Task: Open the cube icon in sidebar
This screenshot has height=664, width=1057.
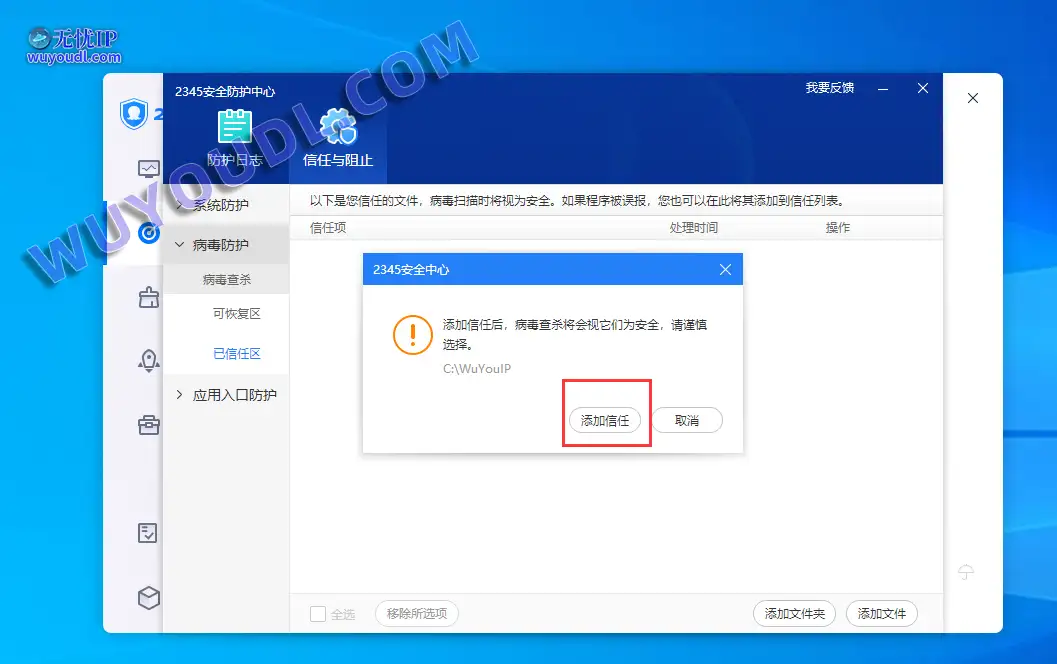Action: tap(148, 598)
